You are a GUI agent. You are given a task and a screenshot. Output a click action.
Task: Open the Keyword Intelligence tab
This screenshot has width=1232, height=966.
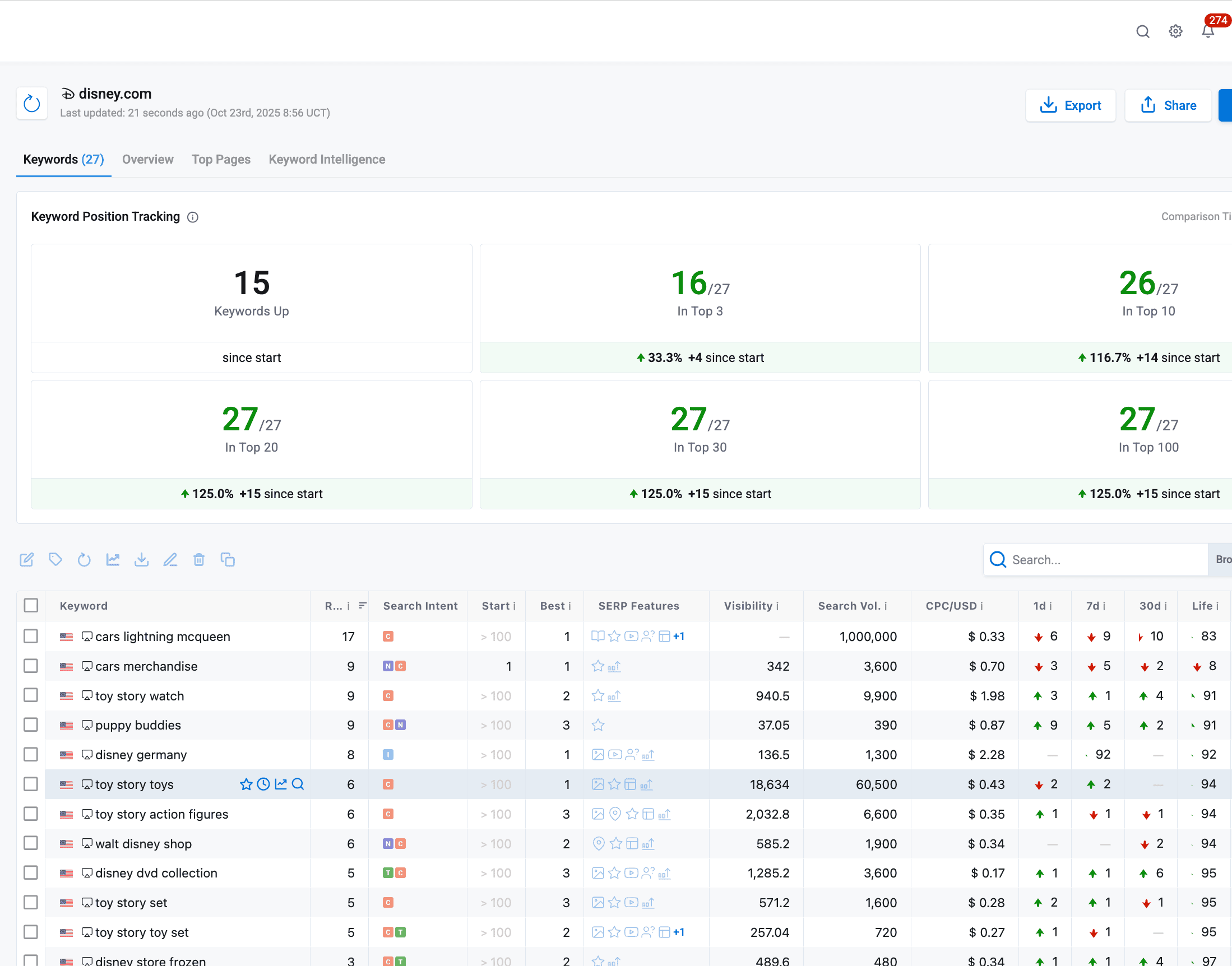click(x=326, y=160)
